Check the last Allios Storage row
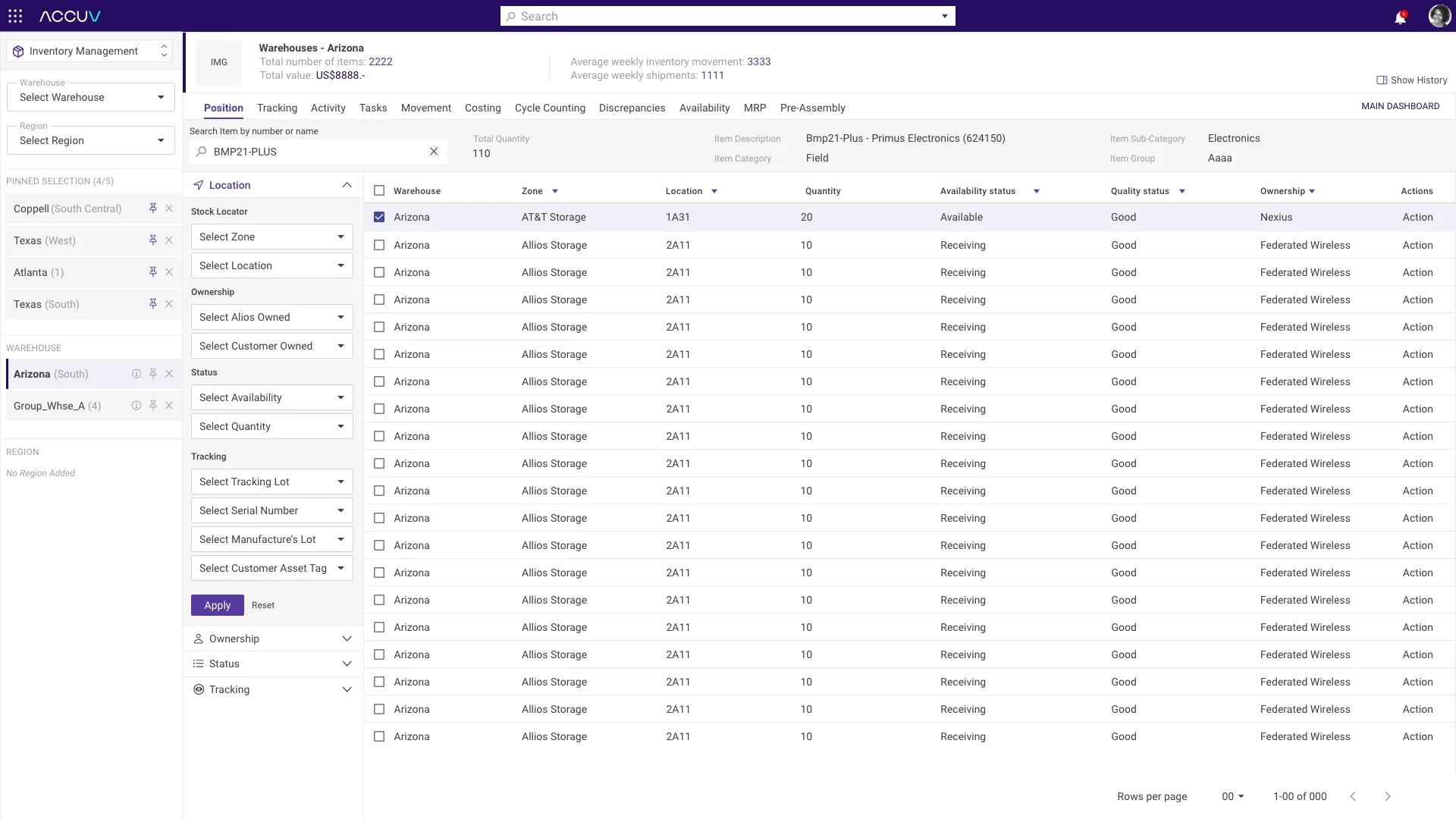The image size is (1456, 819). [379, 736]
